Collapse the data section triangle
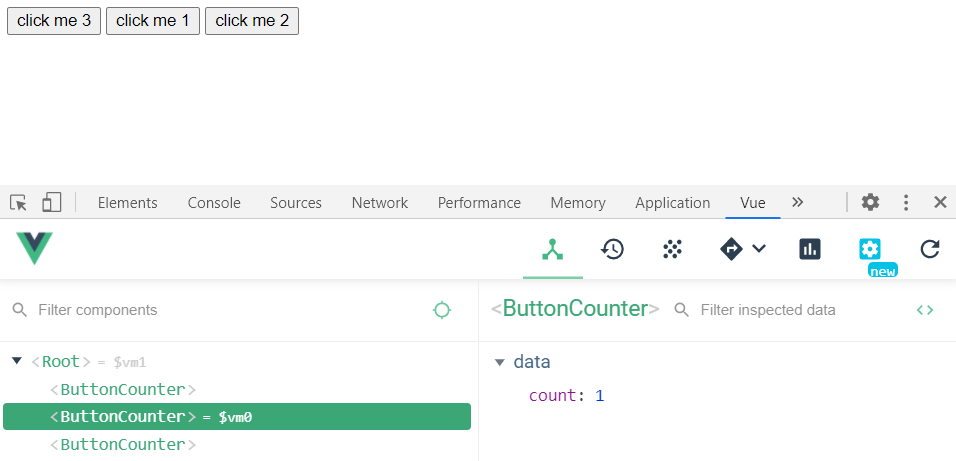This screenshot has width=956, height=461. point(500,362)
